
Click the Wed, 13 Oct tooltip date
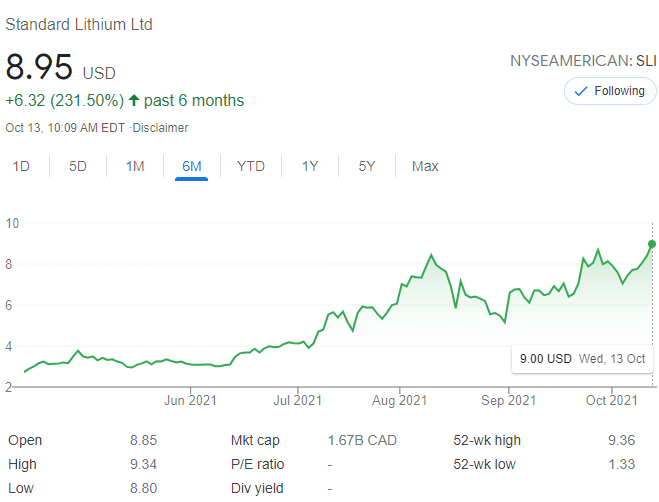coord(612,359)
